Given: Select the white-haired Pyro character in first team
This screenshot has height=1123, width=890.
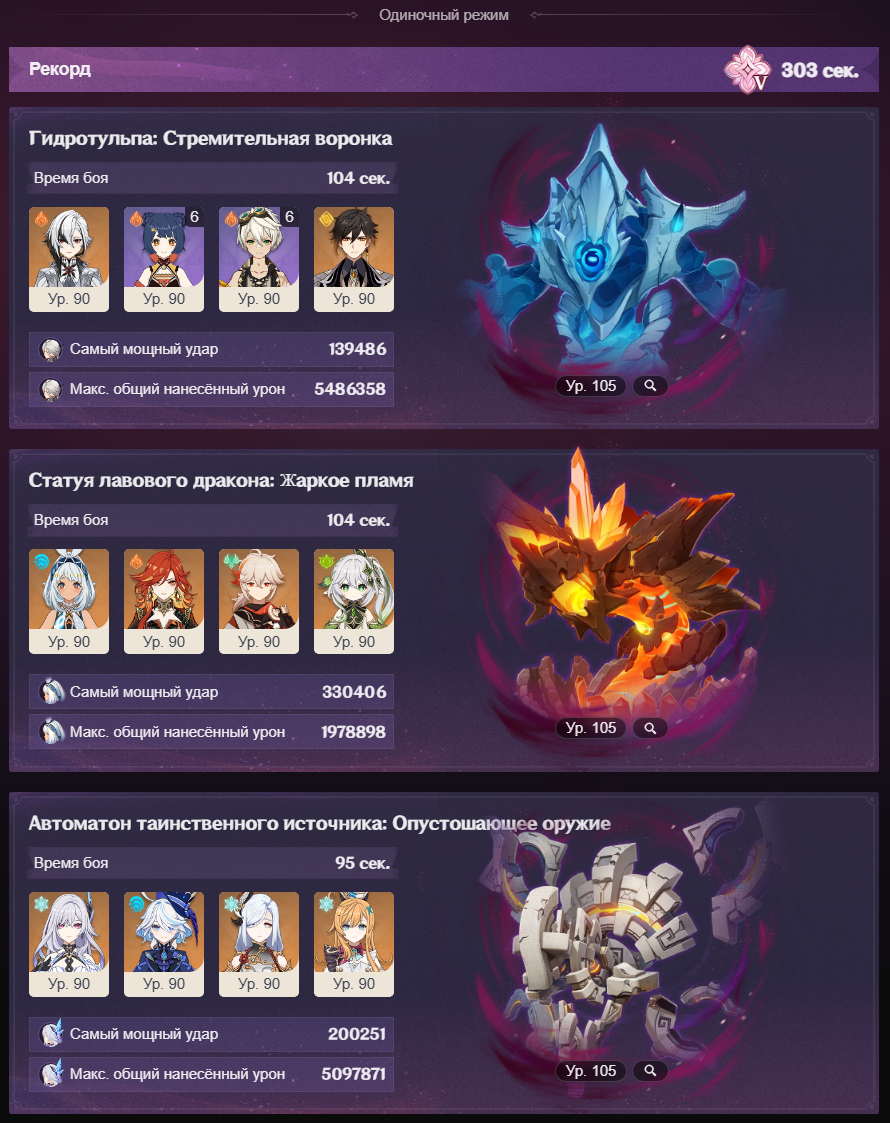Looking at the screenshot, I should 69,259.
